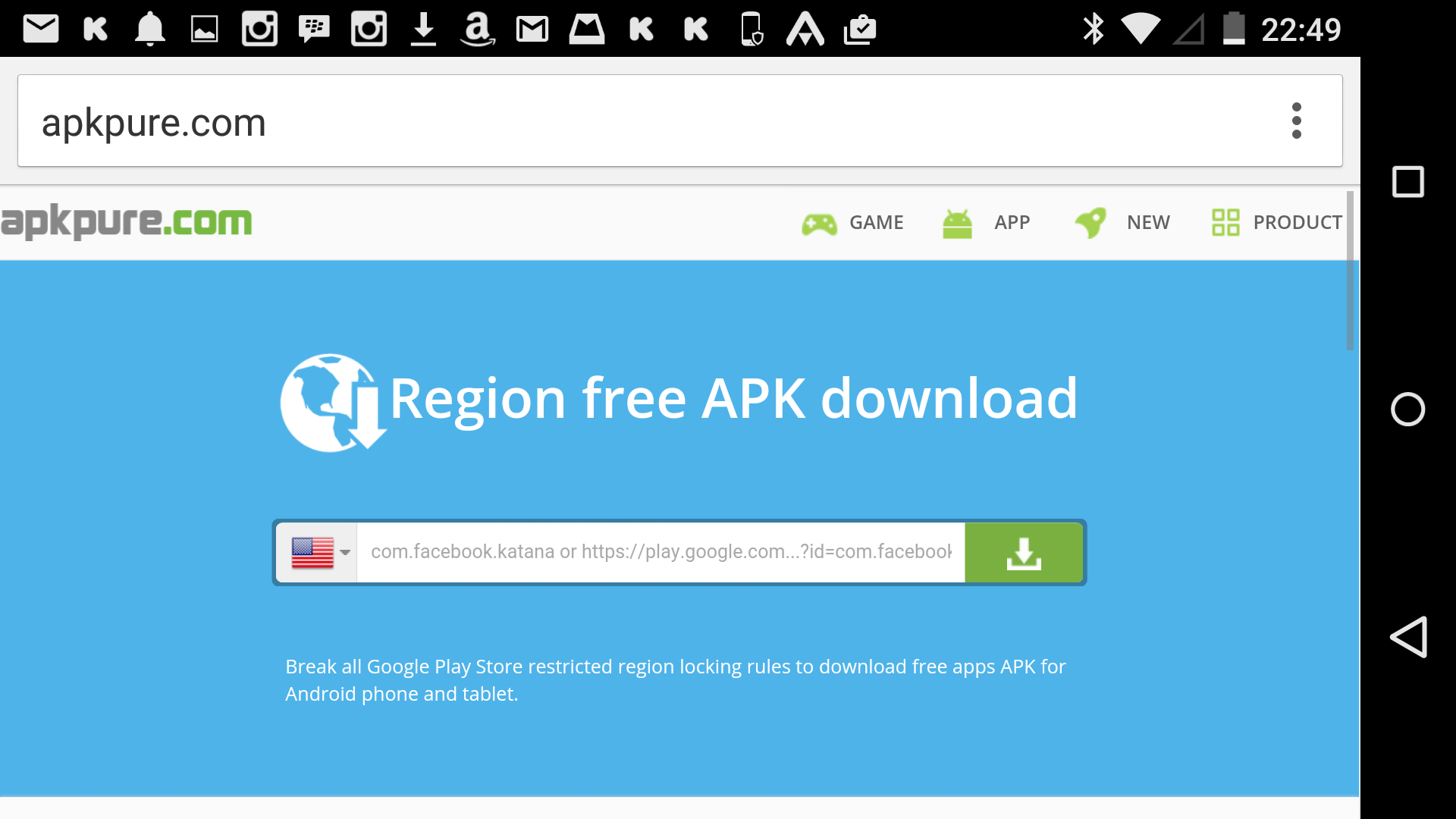Click the page vertical scrollbar thumb
Image resolution: width=1456 pixels, height=819 pixels.
[1350, 271]
